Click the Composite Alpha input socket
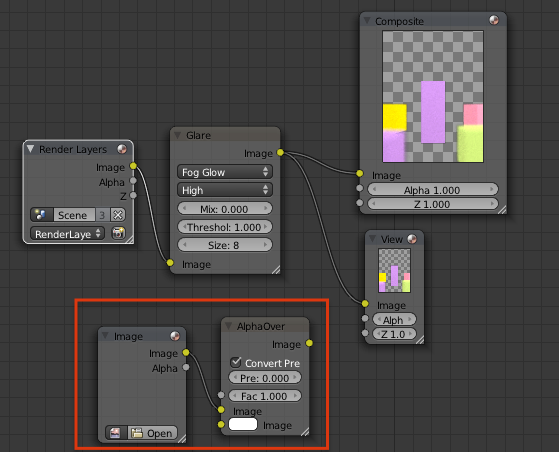Image resolution: width=559 pixels, height=452 pixels. tap(360, 188)
